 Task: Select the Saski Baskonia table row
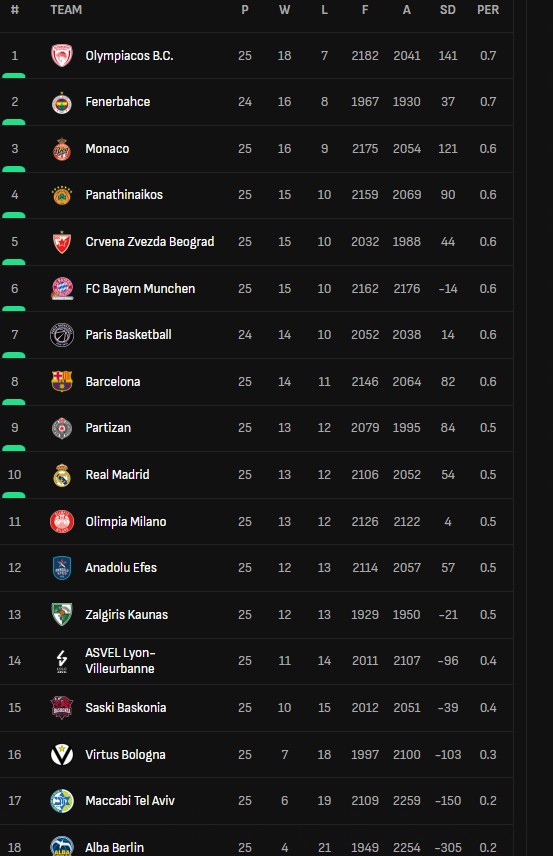tap(257, 708)
